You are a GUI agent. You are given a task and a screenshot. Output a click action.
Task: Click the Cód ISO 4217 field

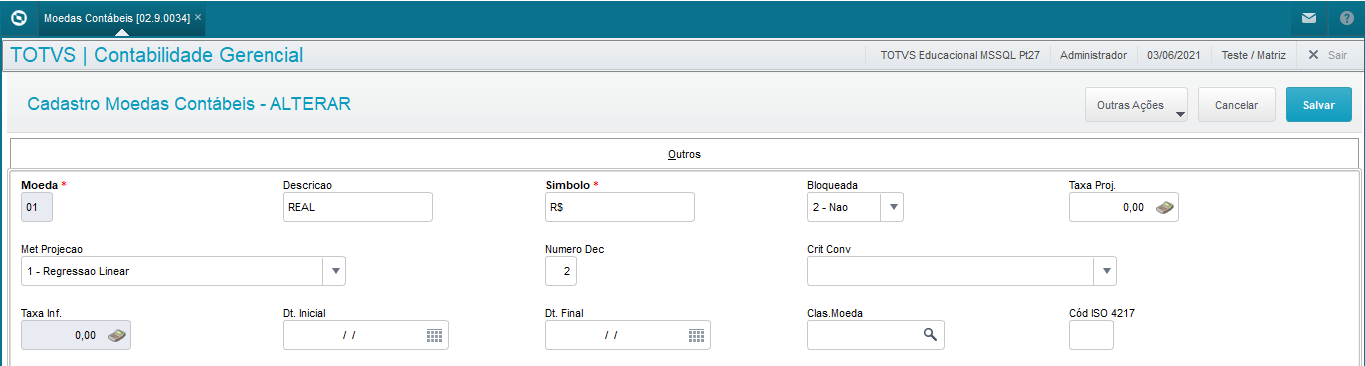point(1091,335)
